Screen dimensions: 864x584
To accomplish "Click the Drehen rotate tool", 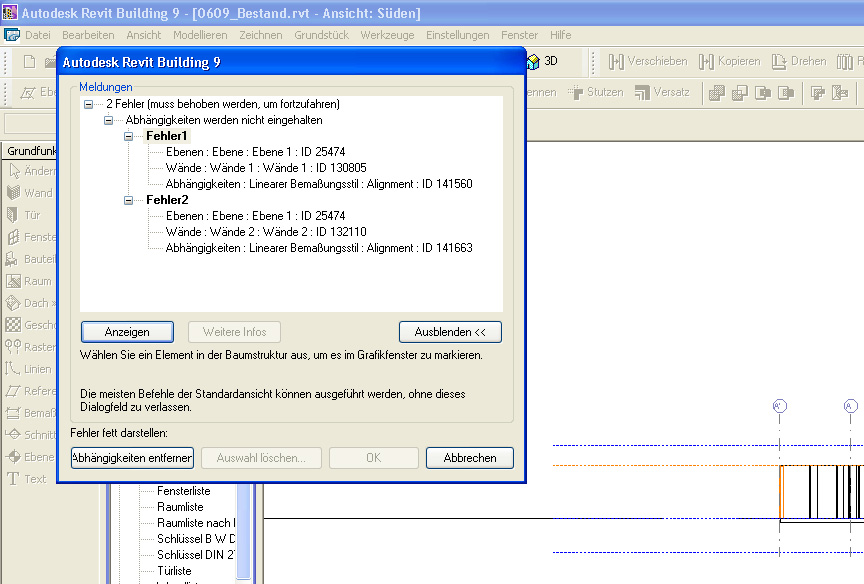I will [798, 61].
